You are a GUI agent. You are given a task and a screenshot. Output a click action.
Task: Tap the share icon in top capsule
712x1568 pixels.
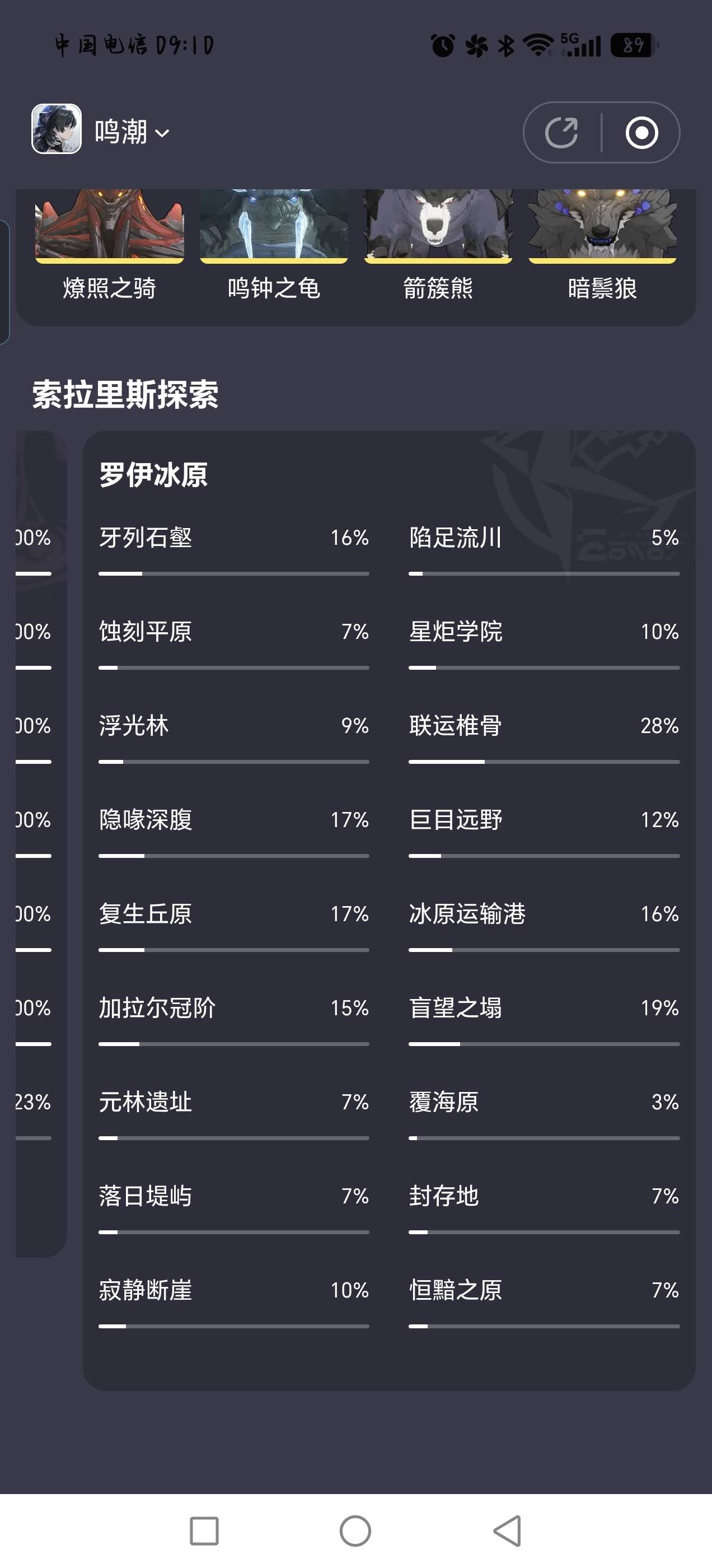(561, 132)
